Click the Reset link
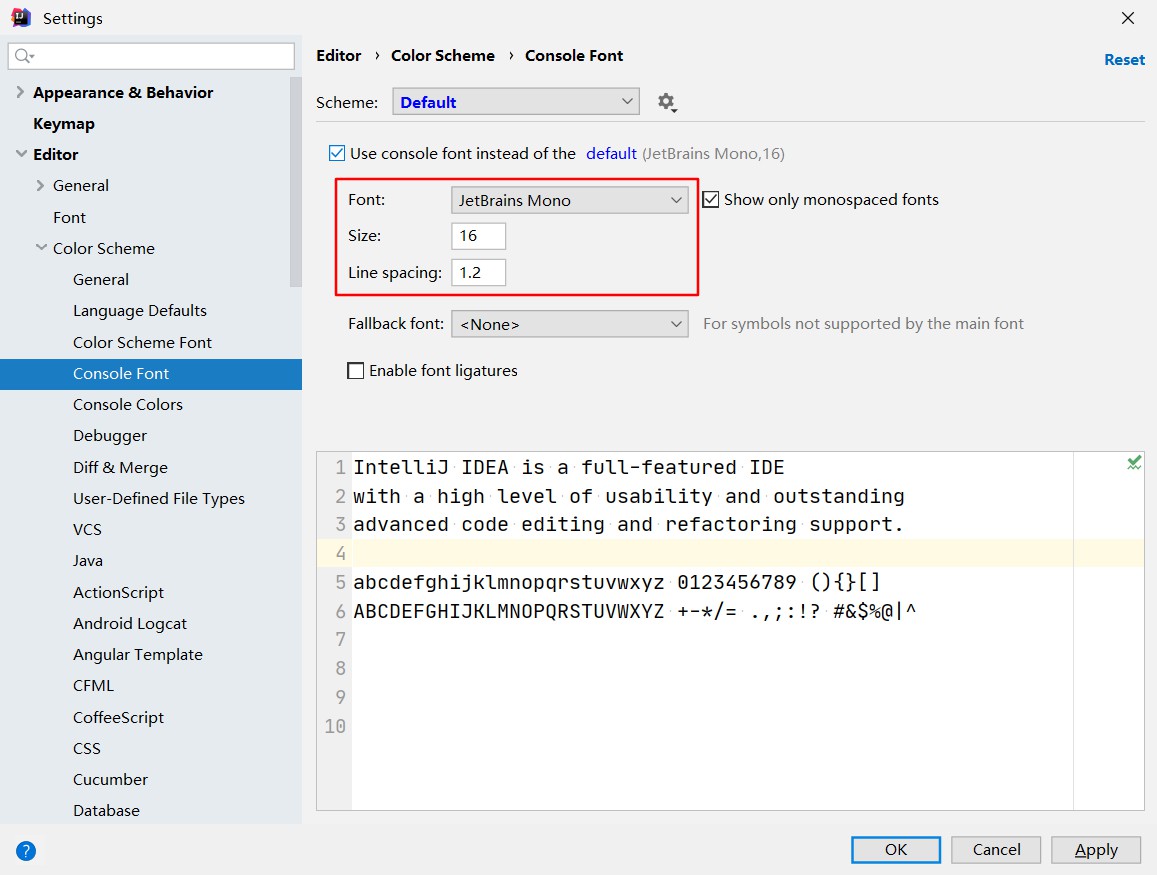1157x875 pixels. pyautogui.click(x=1124, y=60)
